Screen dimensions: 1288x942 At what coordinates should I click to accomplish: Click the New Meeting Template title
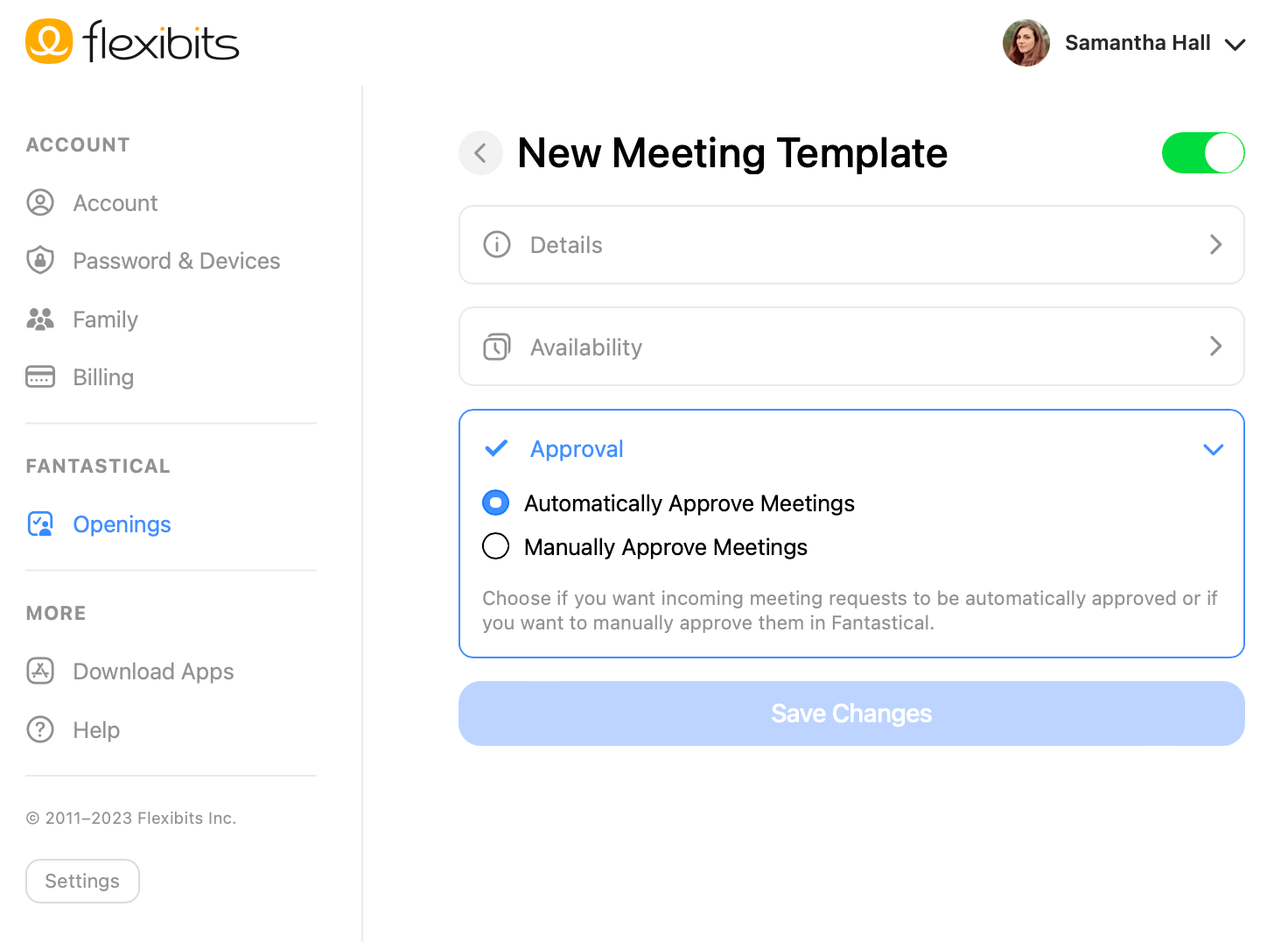pos(732,153)
